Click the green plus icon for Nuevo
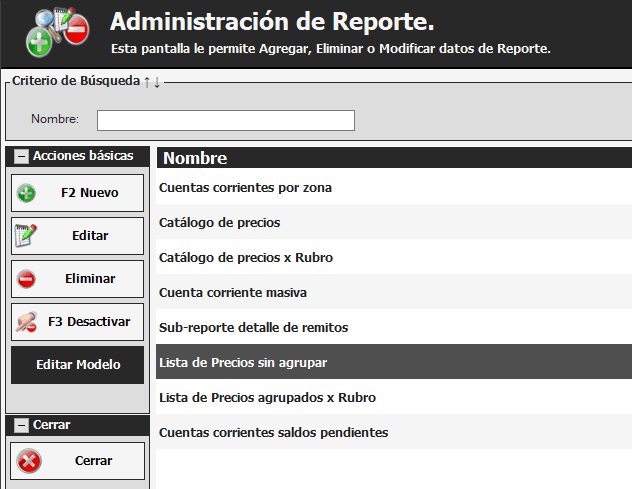This screenshot has height=489, width=632. click(27, 194)
